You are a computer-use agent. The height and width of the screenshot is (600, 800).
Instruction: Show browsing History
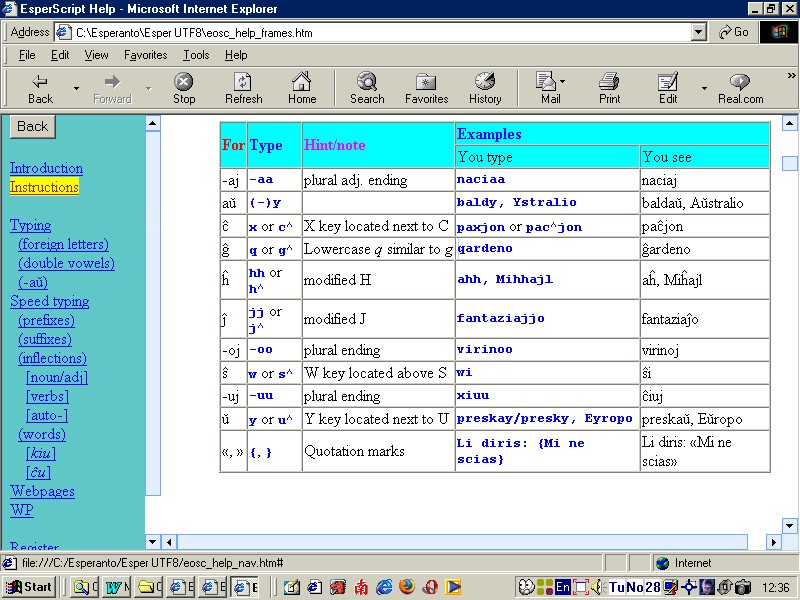coord(485,88)
